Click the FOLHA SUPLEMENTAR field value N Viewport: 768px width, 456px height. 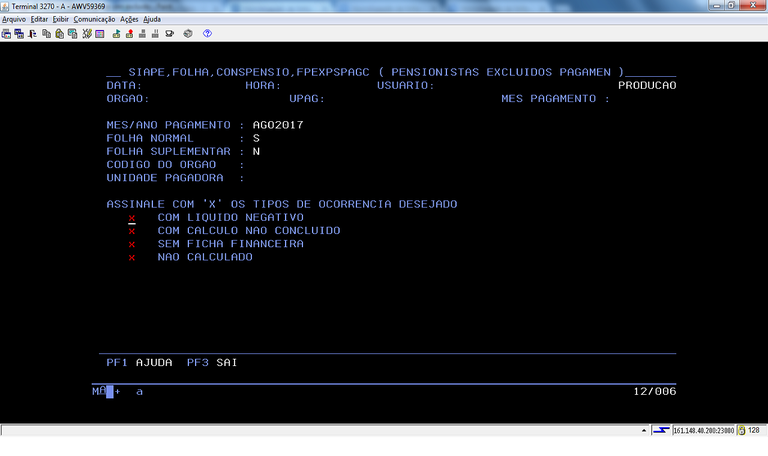pos(256,151)
